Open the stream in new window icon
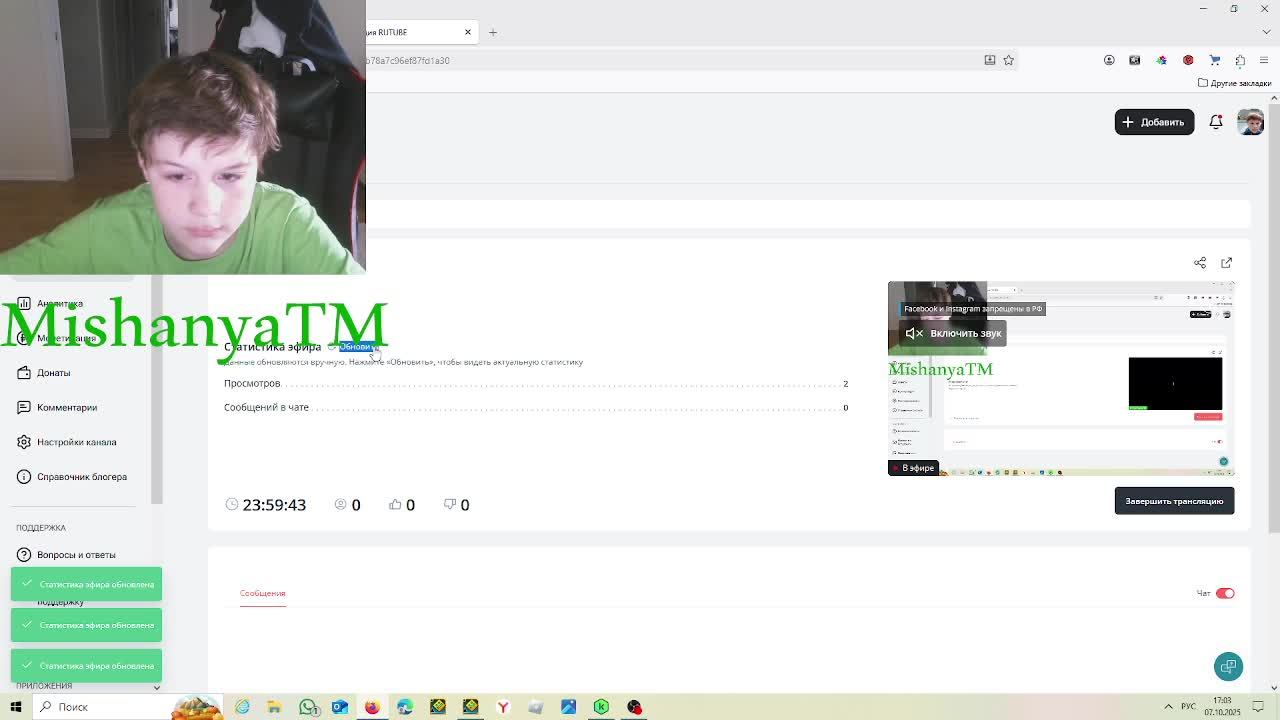Screen dimensions: 1280x720 [x=1227, y=263]
